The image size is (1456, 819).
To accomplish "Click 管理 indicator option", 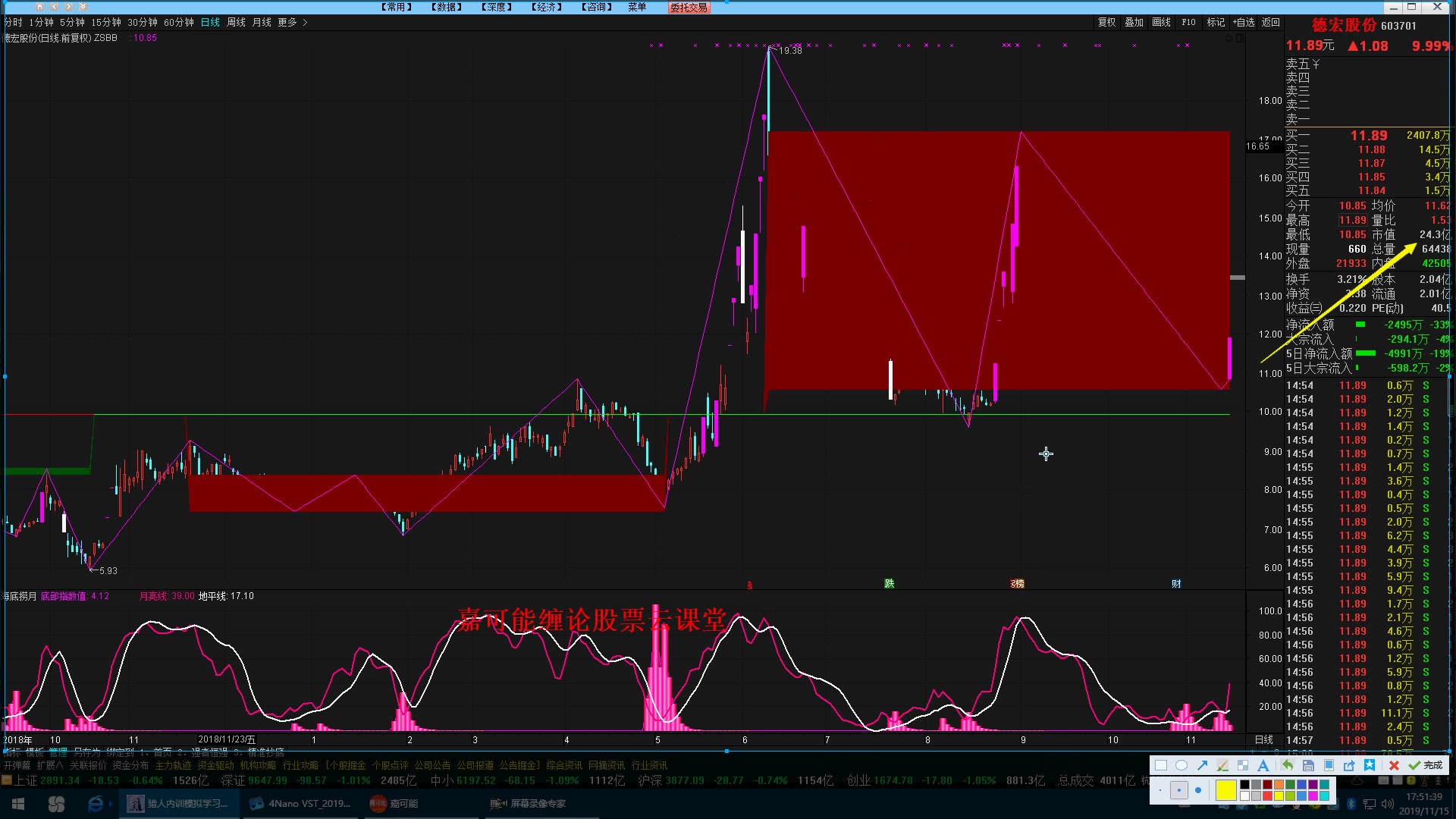I will pyautogui.click(x=58, y=752).
